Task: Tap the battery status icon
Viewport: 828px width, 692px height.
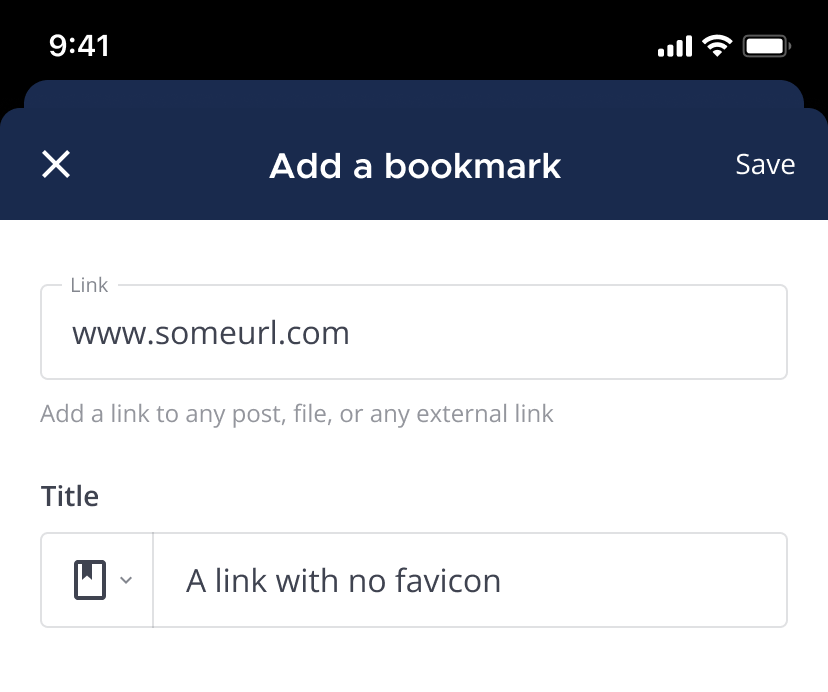Action: 768,46
